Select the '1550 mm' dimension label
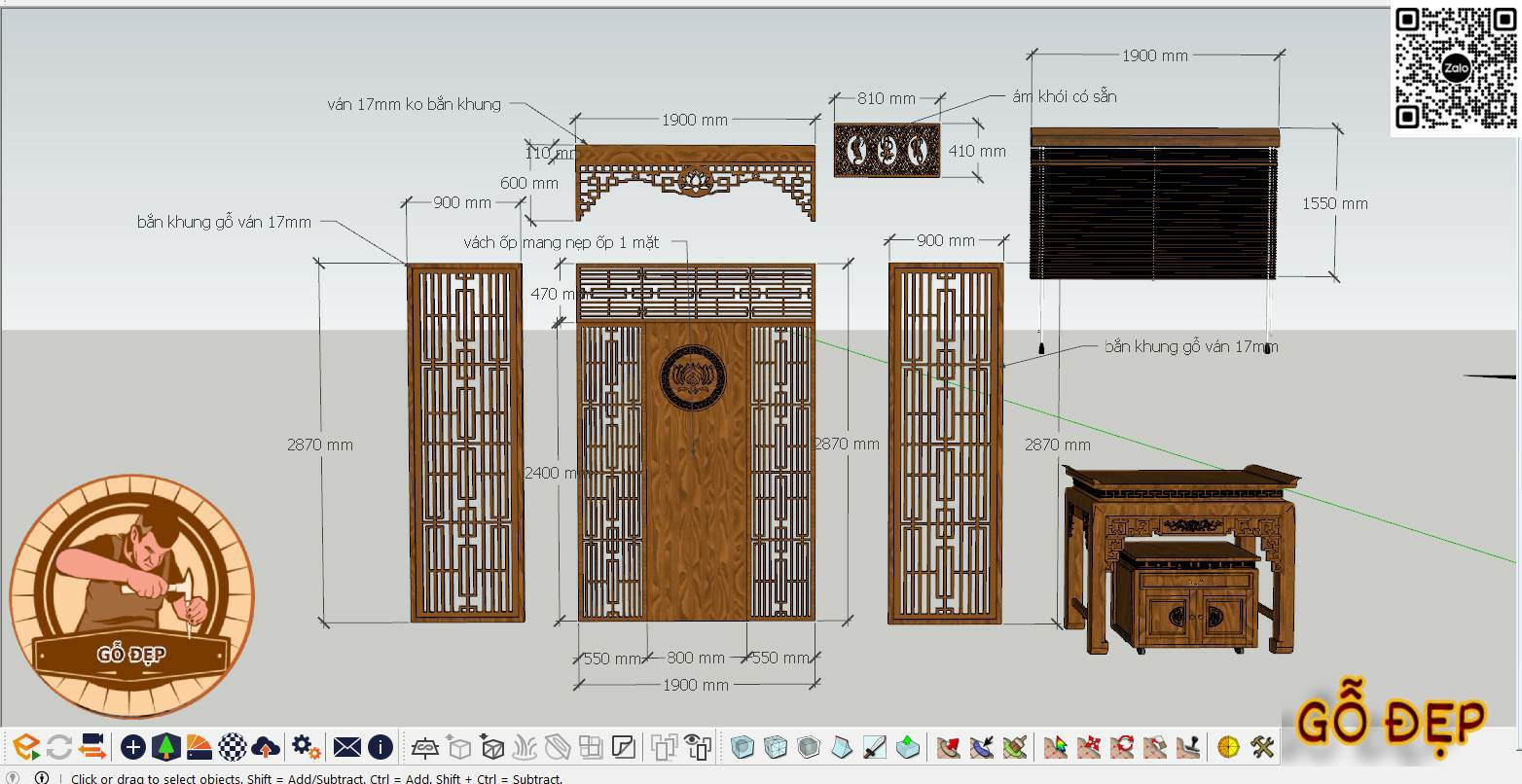1522x784 pixels. click(x=1335, y=203)
